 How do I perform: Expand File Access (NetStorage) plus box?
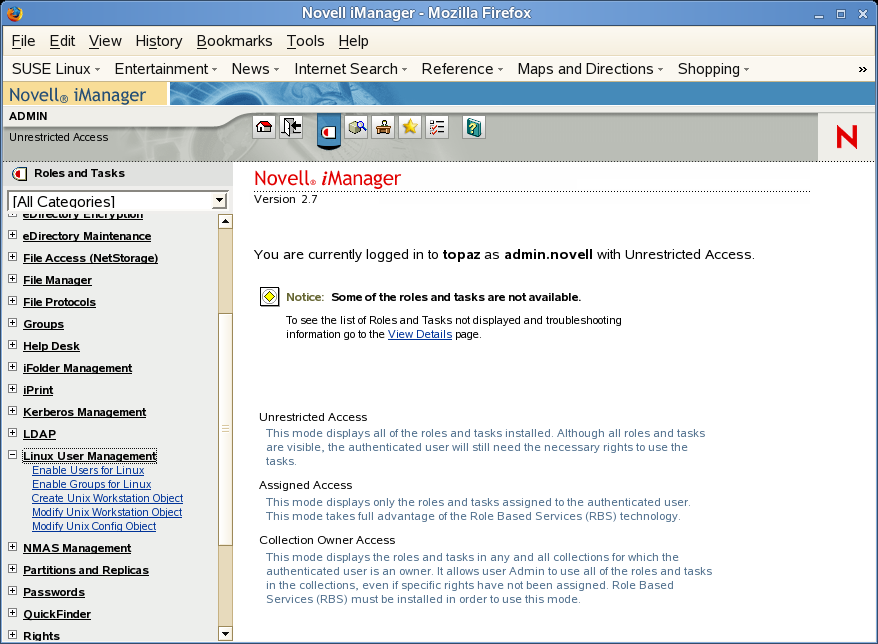click(12, 257)
